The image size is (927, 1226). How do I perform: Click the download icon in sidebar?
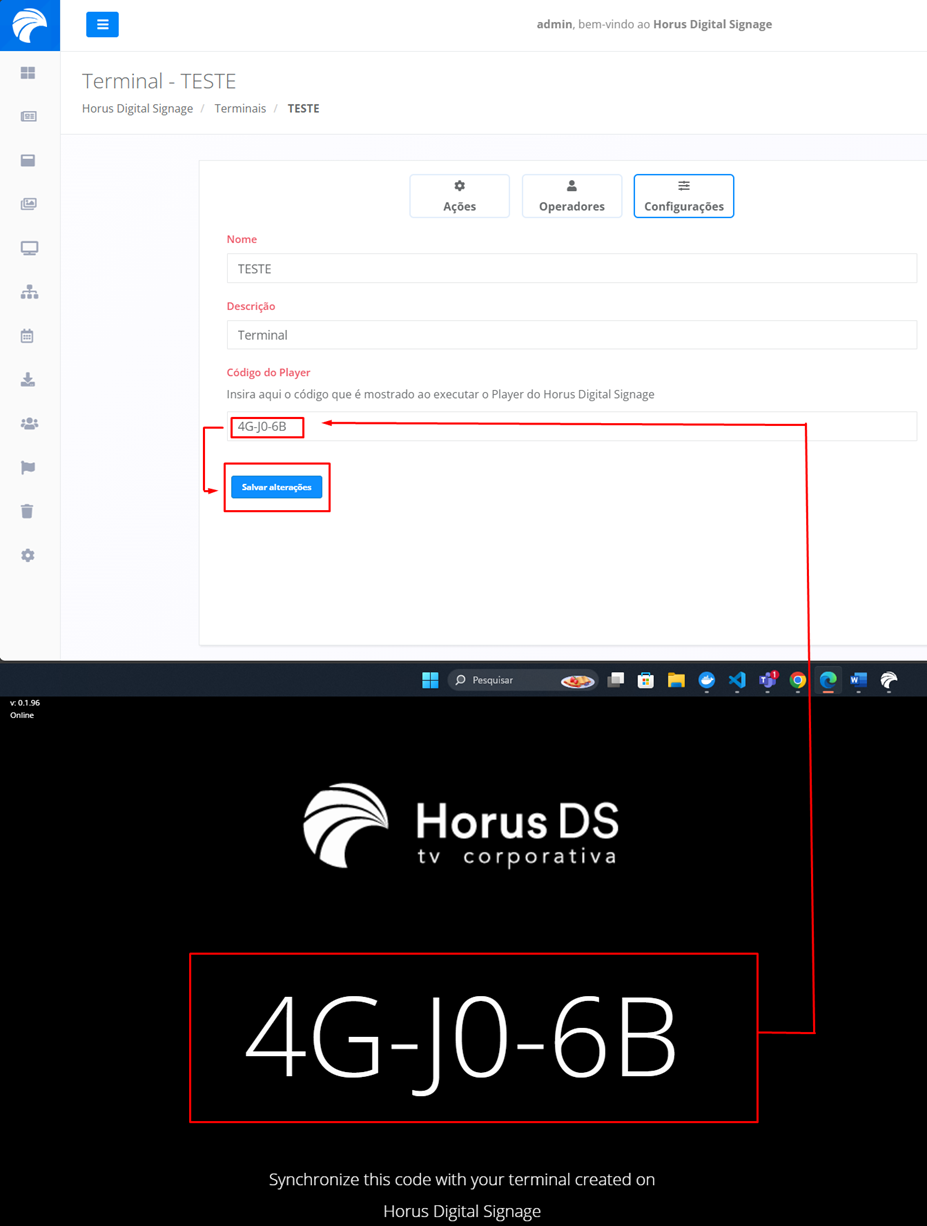pyautogui.click(x=28, y=380)
